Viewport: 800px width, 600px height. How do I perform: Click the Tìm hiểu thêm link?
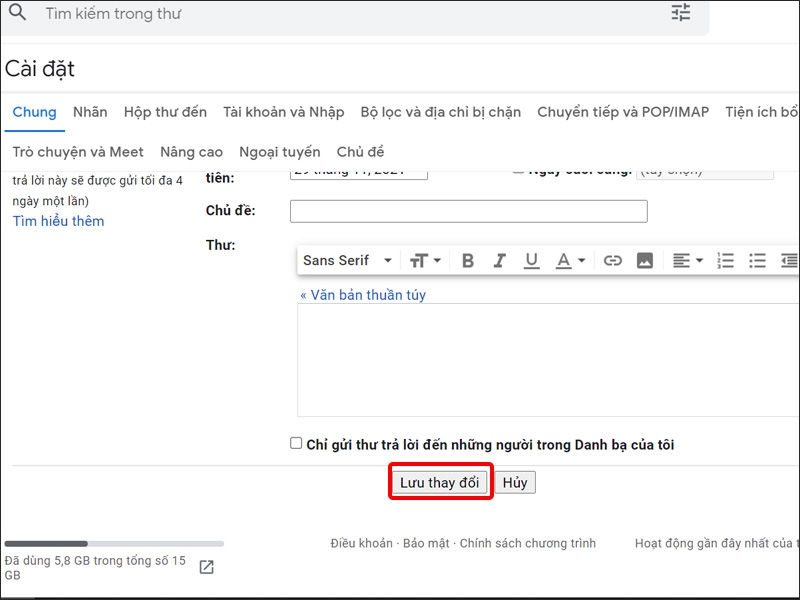[58, 221]
